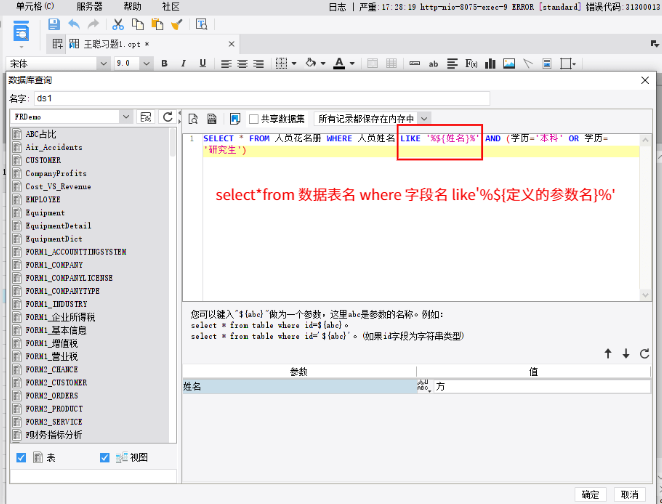Close the 王聪习题1.cpt tab
The height and width of the screenshot is (504, 662).
(x=231, y=44)
